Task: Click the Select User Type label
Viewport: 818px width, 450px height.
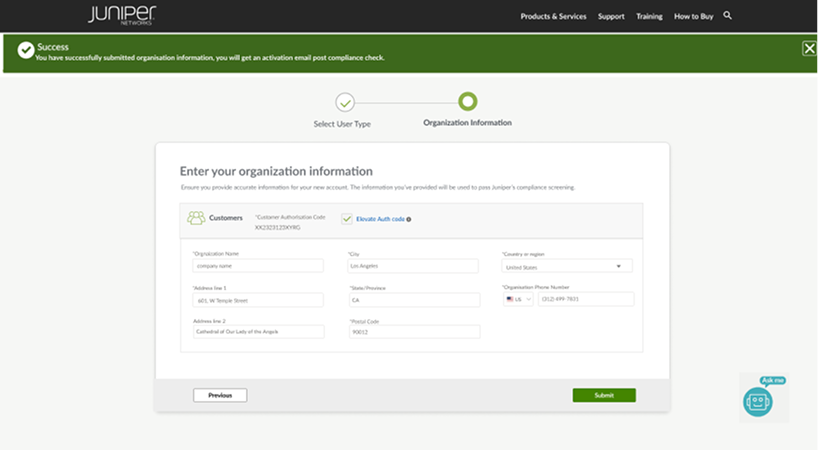Action: coord(342,124)
